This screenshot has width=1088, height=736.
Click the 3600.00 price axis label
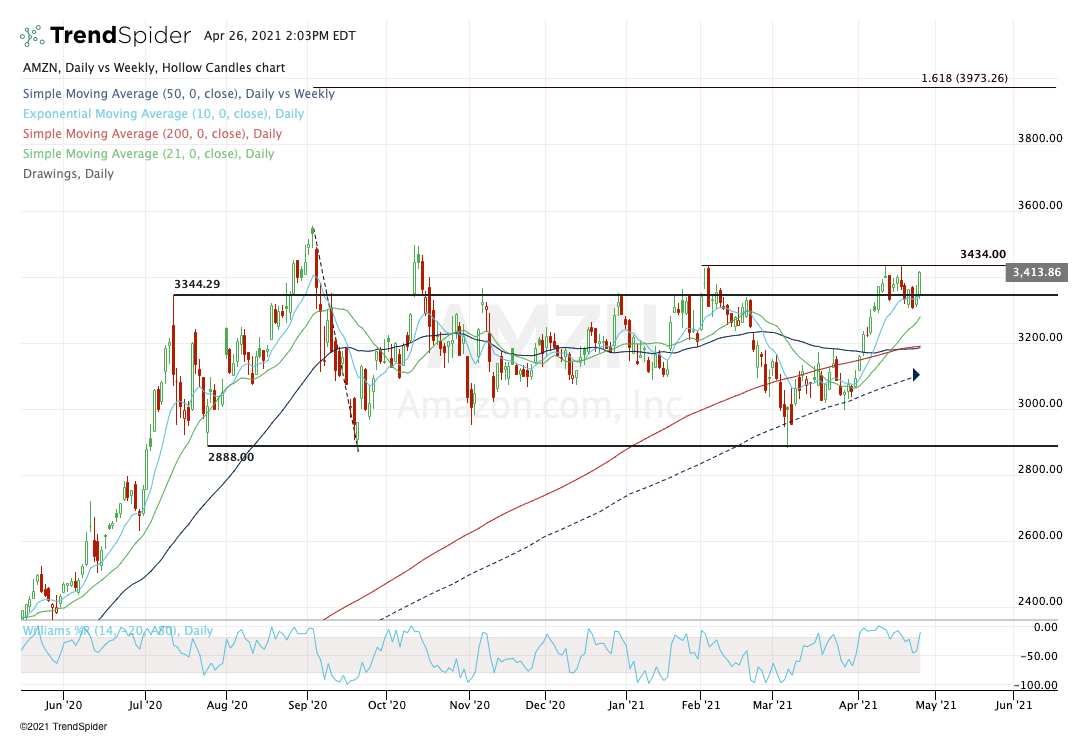[x=1040, y=205]
